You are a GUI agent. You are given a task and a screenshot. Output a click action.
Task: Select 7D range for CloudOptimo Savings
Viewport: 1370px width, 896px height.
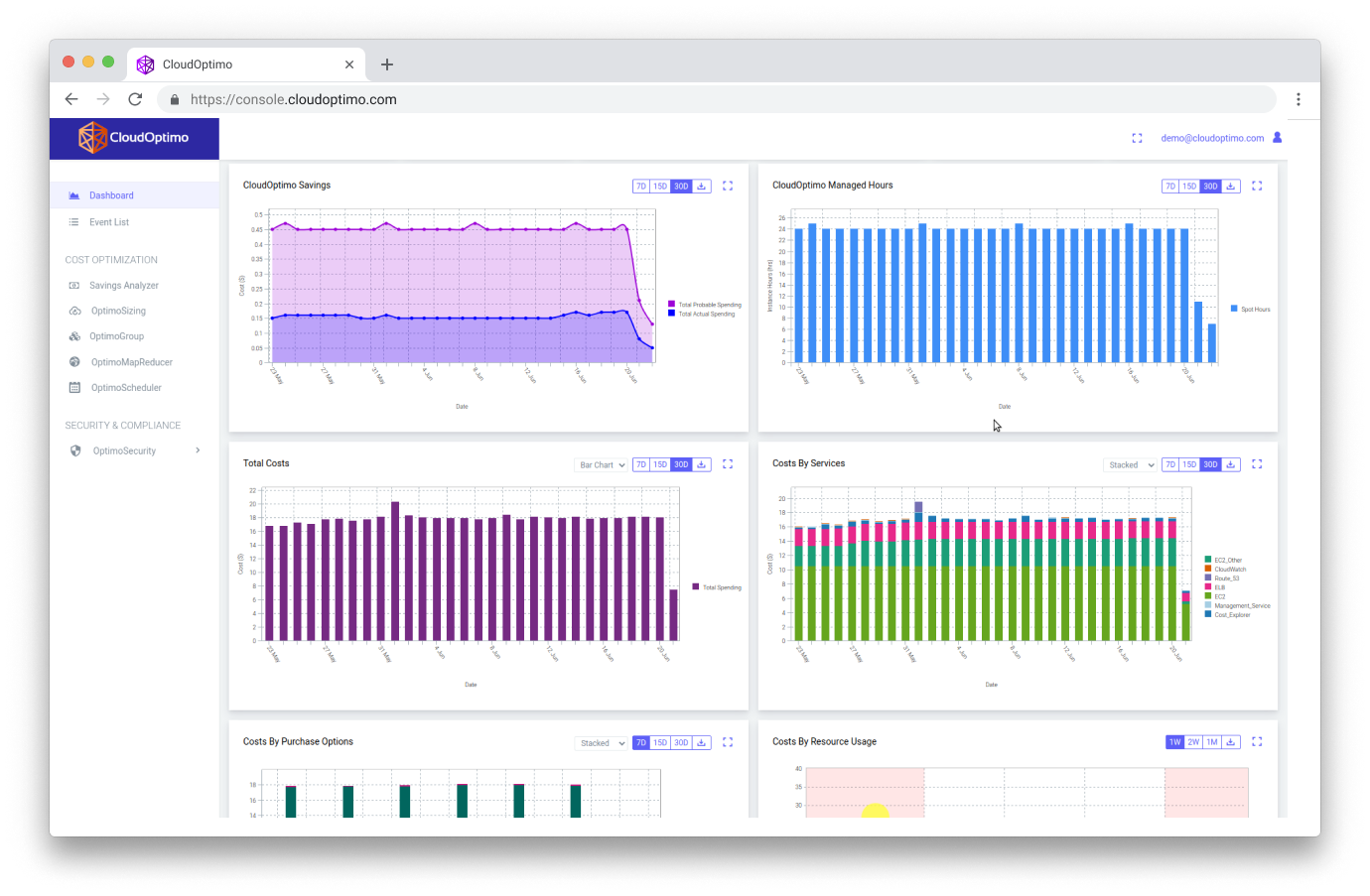(x=641, y=187)
